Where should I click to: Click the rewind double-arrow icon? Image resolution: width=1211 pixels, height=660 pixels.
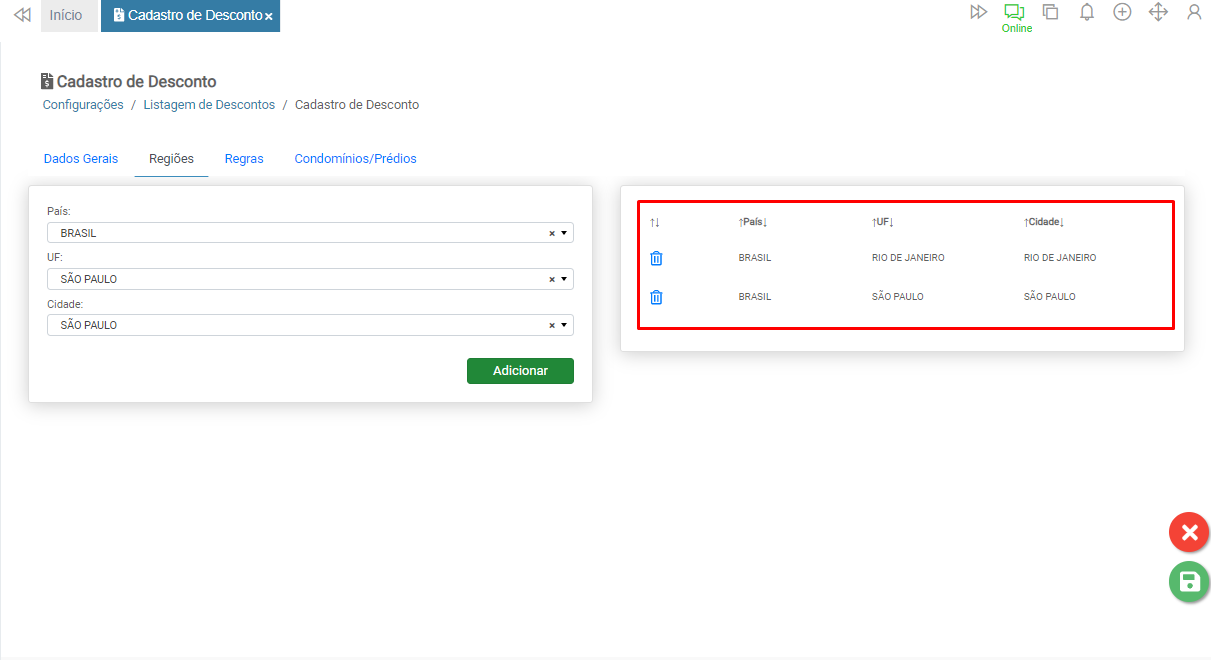(x=22, y=15)
